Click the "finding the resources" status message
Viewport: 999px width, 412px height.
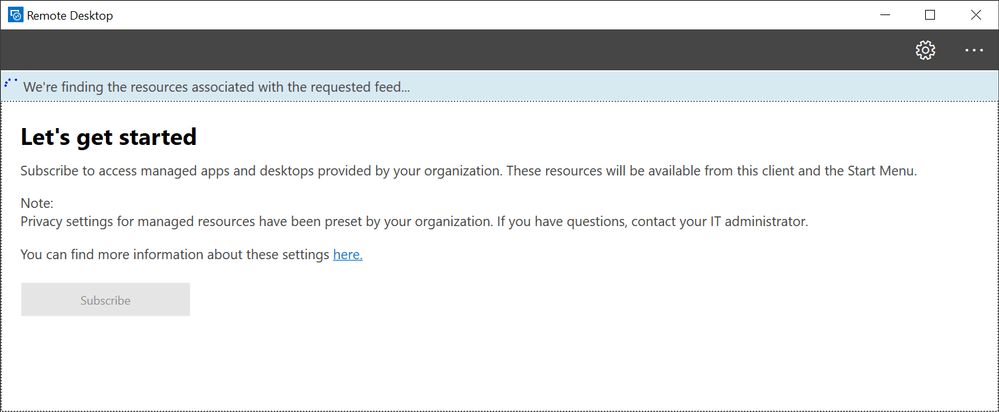[216, 87]
